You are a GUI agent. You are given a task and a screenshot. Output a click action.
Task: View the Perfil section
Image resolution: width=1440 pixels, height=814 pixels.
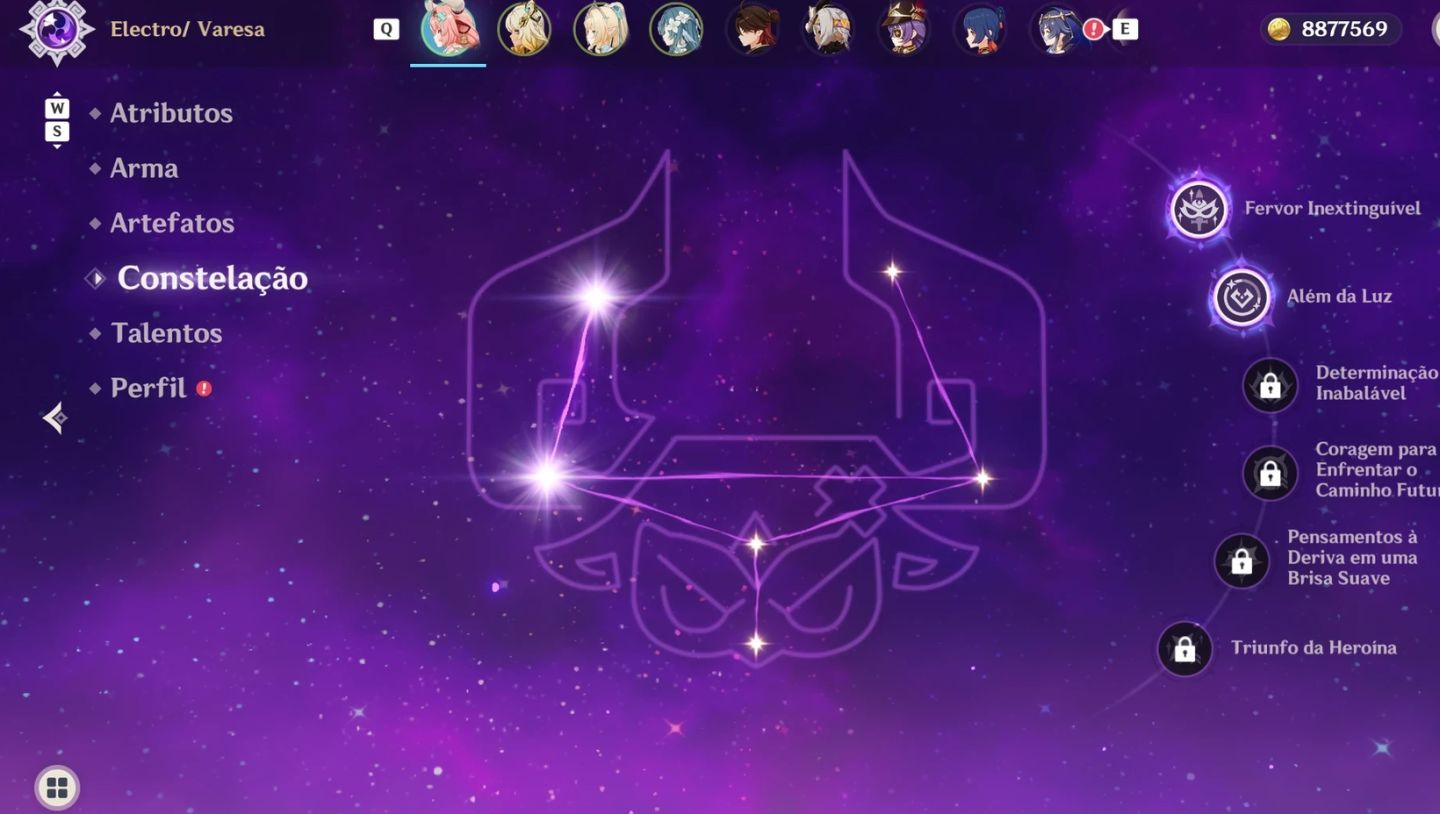pos(148,388)
